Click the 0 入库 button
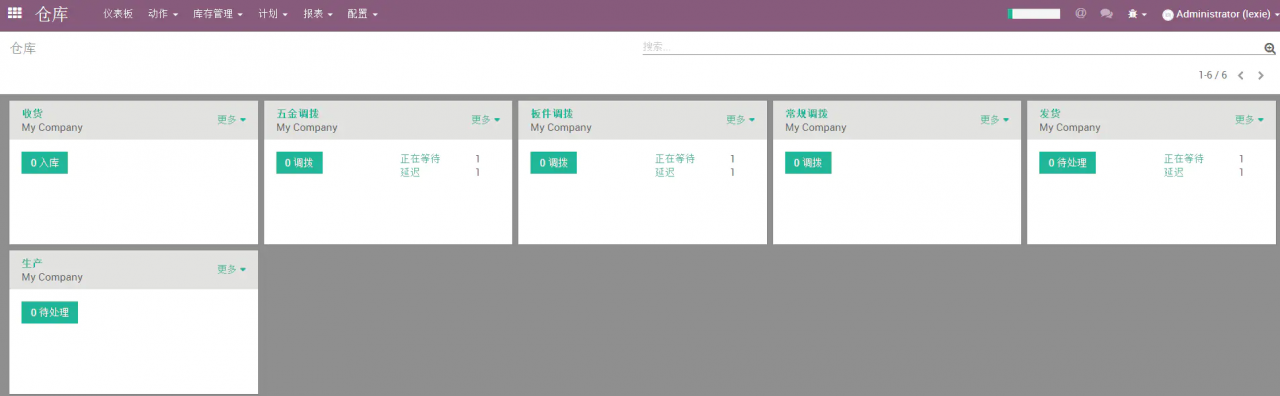The height and width of the screenshot is (396, 1280). pos(45,163)
